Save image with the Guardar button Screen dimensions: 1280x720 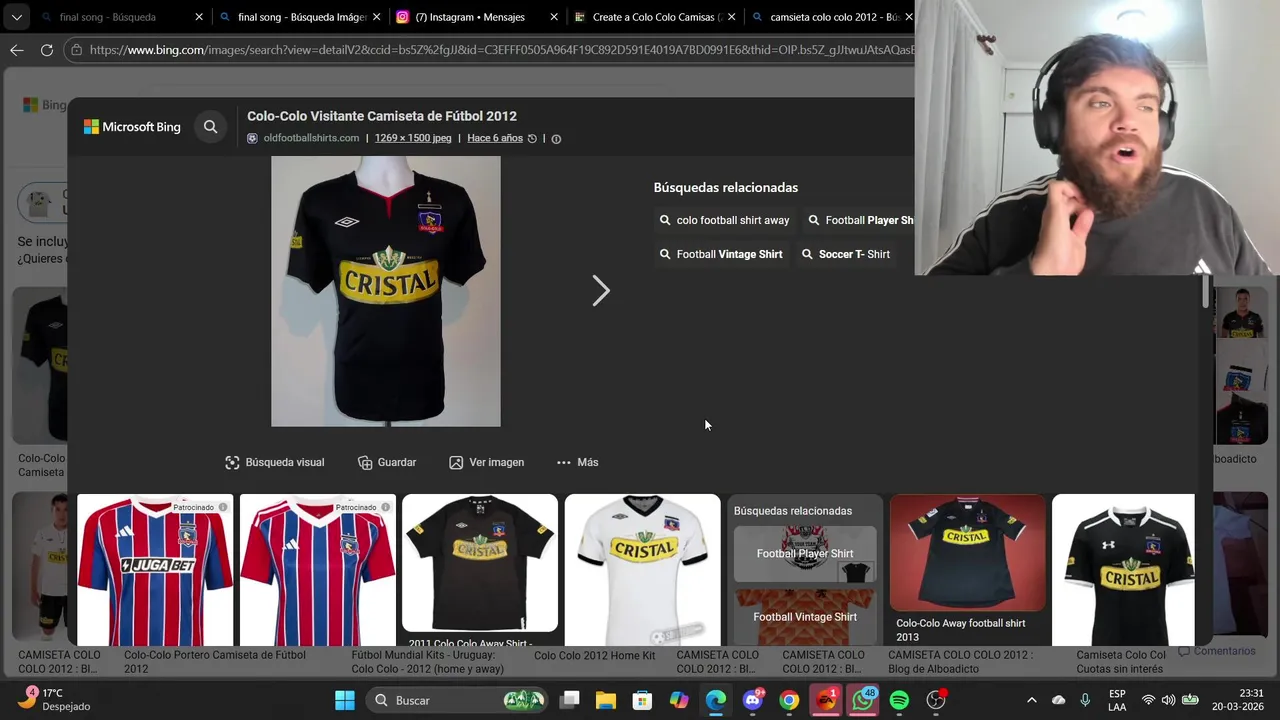click(387, 462)
